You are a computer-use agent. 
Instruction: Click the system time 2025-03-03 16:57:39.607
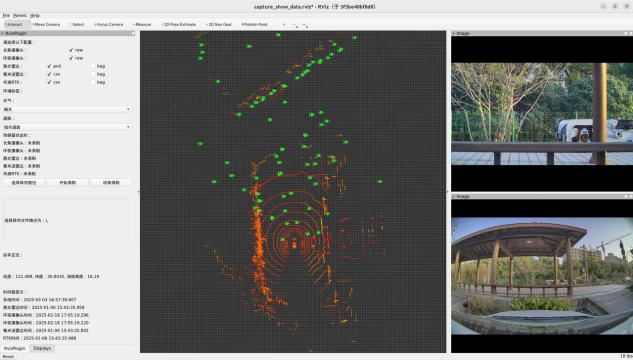pyautogui.click(x=50, y=300)
